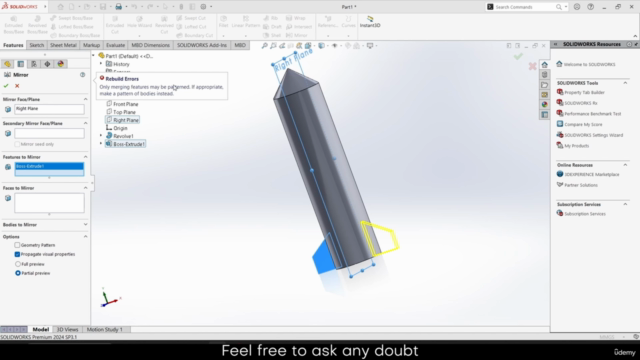Click the Save icon in the top toolbar
The height and width of the screenshot is (360, 640).
(103, 7)
